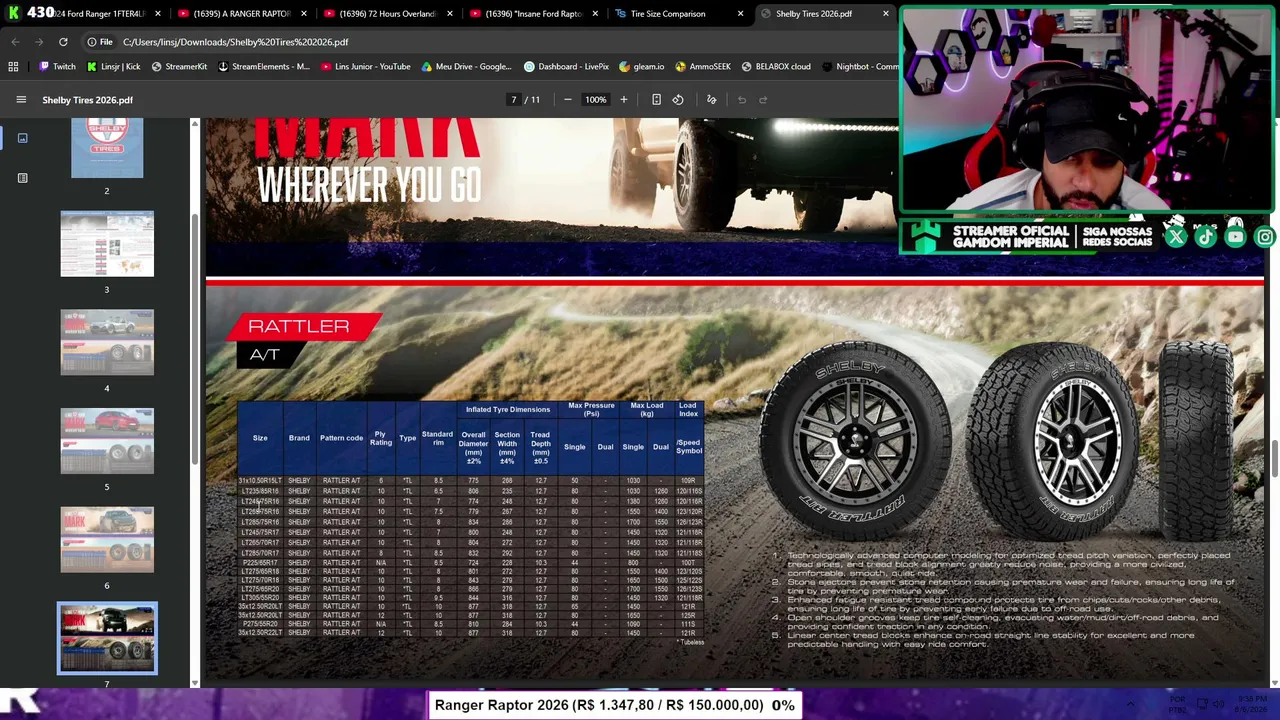Open the BELABOX cloud bookmark

pos(776,67)
